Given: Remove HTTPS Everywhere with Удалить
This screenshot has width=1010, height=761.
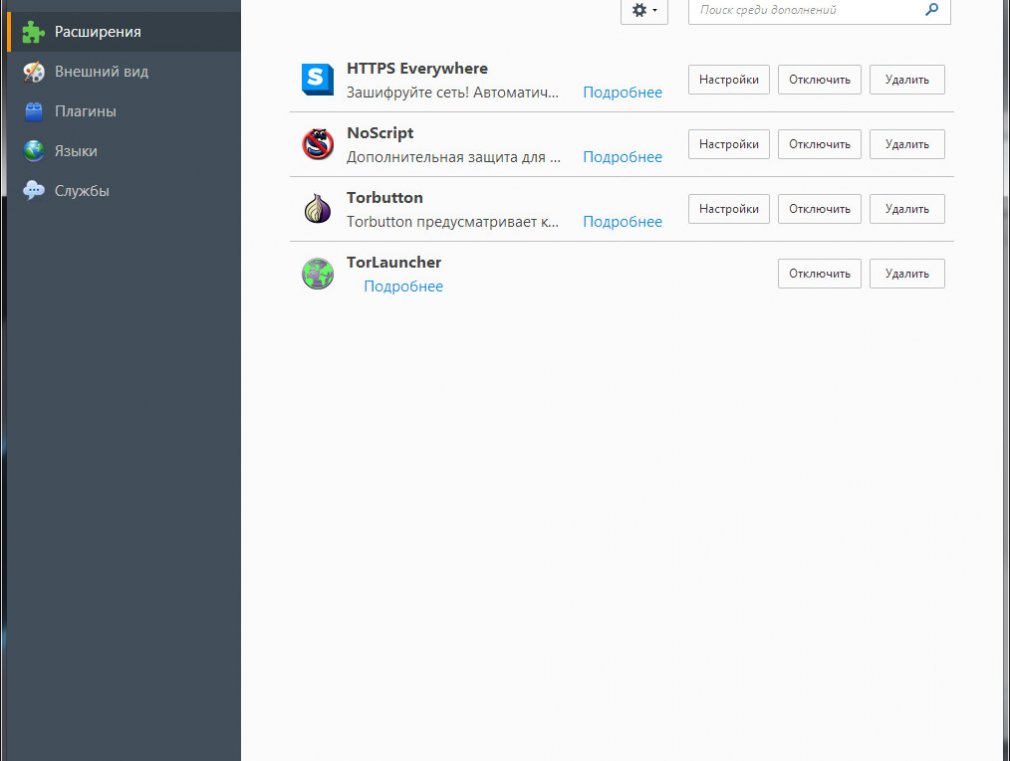Looking at the screenshot, I should pyautogui.click(x=907, y=79).
